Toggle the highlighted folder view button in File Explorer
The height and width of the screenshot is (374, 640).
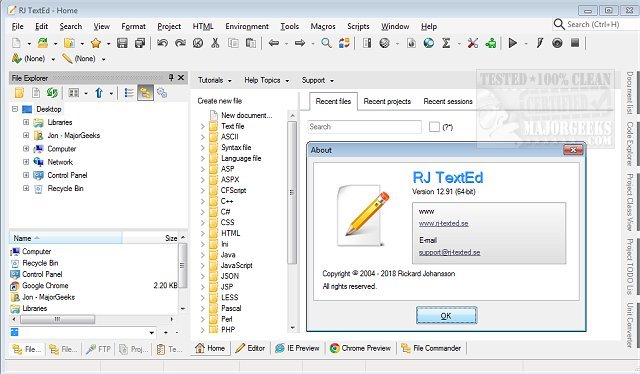point(145,93)
